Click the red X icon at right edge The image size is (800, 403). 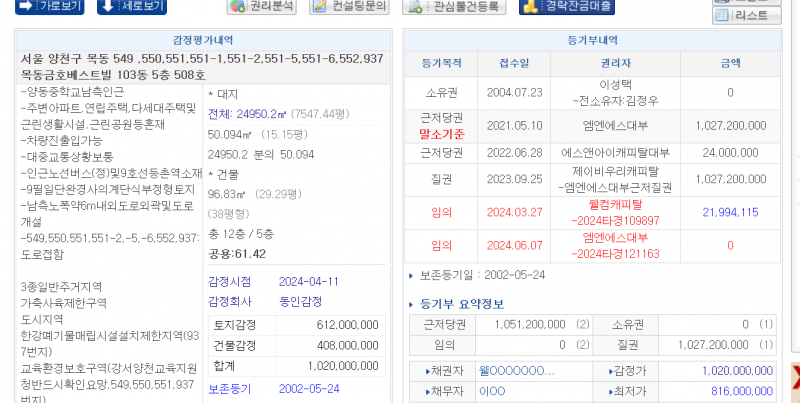(x=794, y=377)
